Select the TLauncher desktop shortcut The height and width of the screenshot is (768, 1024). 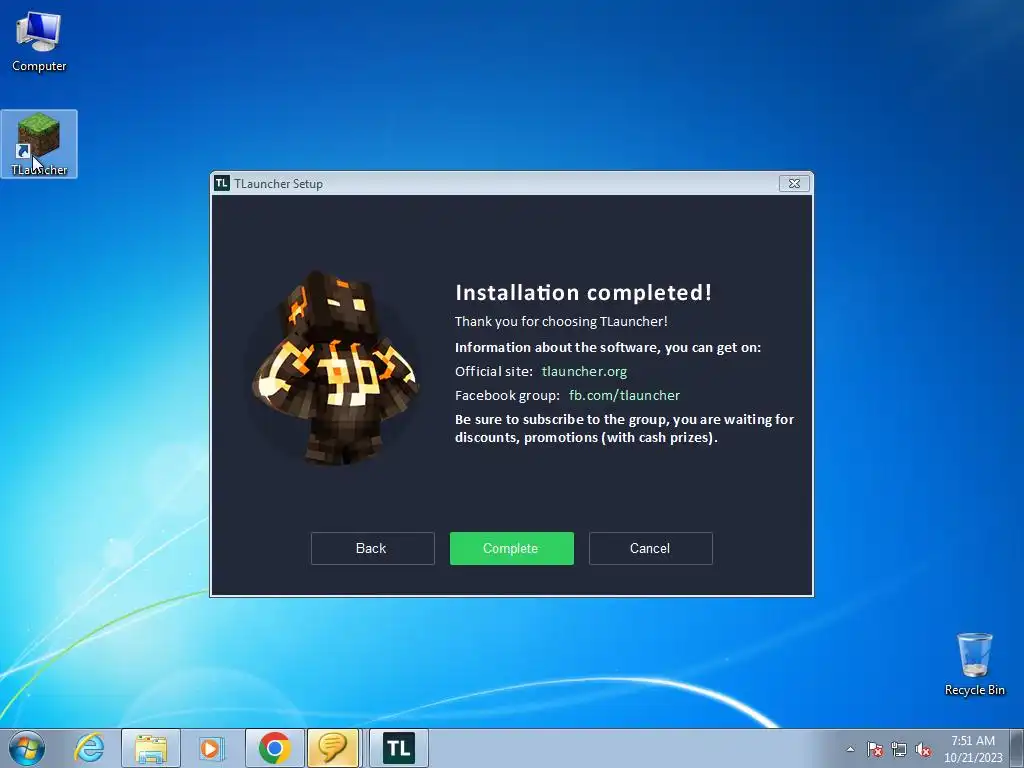pyautogui.click(x=39, y=144)
